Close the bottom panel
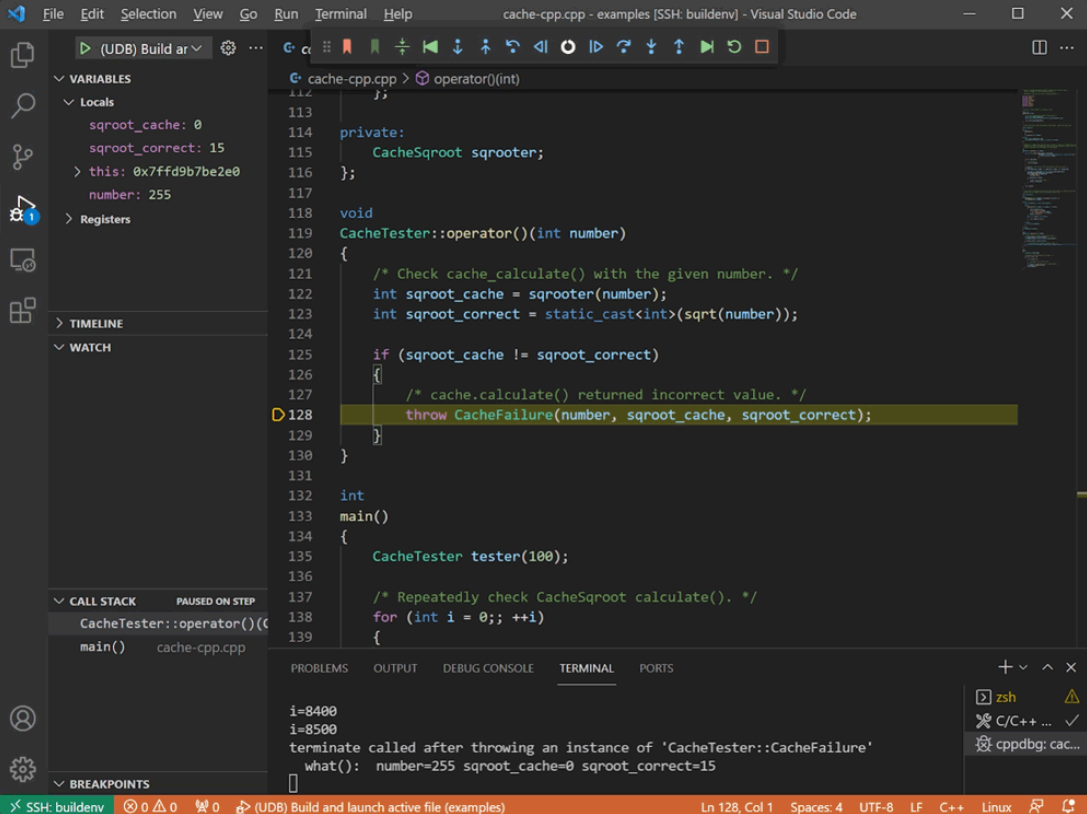 1071,667
